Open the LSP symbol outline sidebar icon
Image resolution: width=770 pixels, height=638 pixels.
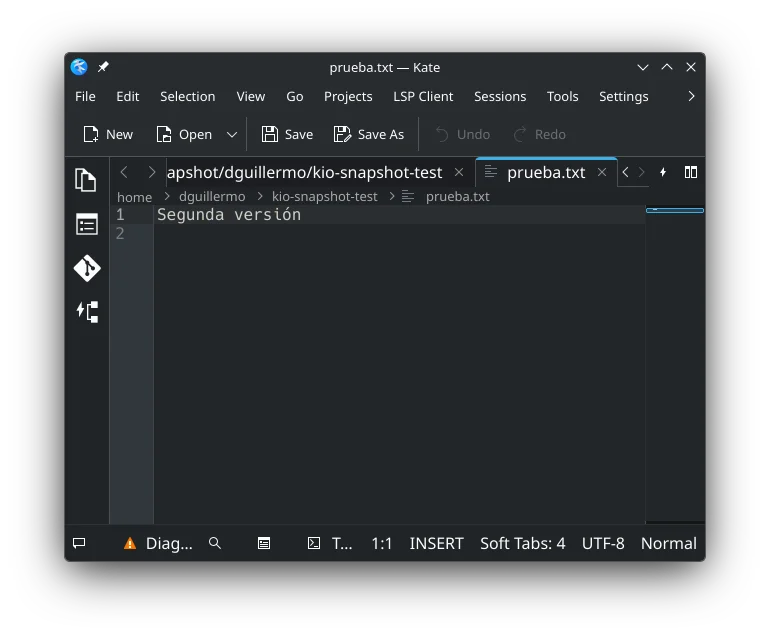coord(87,312)
